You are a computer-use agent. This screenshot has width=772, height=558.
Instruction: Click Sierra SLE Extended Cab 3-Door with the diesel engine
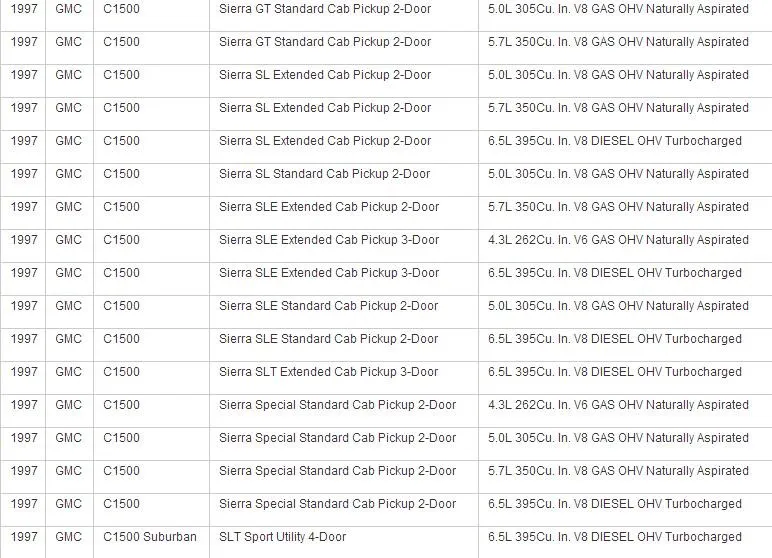[329, 273]
